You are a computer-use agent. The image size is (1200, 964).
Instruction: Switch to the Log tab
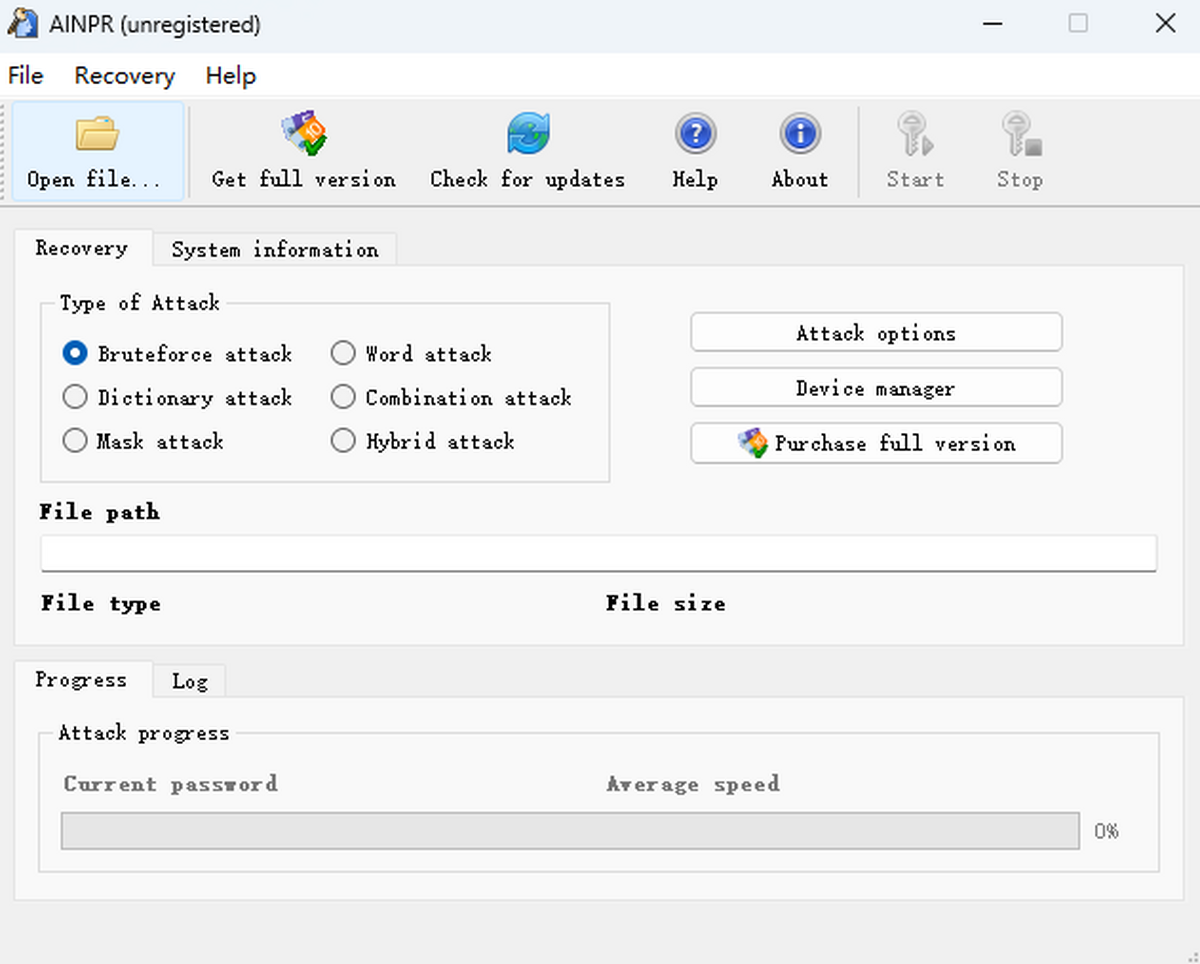tap(189, 682)
